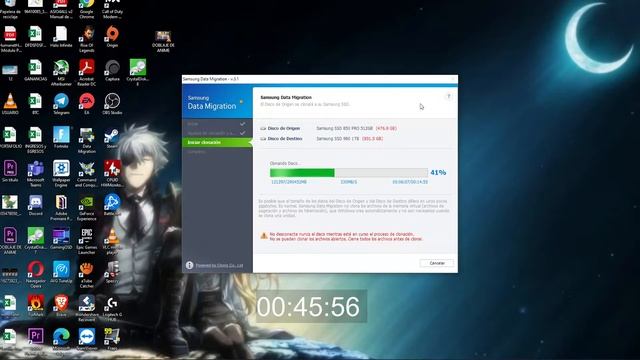640x360 pixels.
Task: Open Acrobat Reader DC shortcut
Action: 87,73
